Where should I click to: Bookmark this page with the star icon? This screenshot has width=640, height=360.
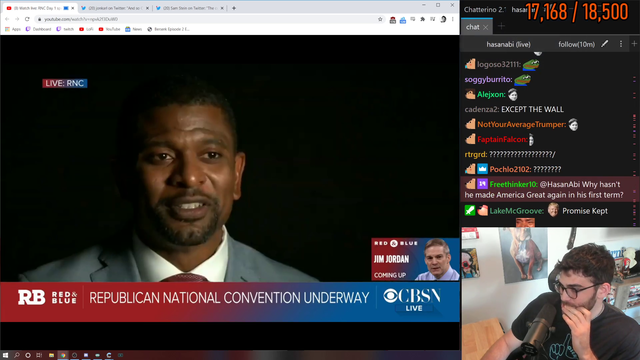click(380, 19)
